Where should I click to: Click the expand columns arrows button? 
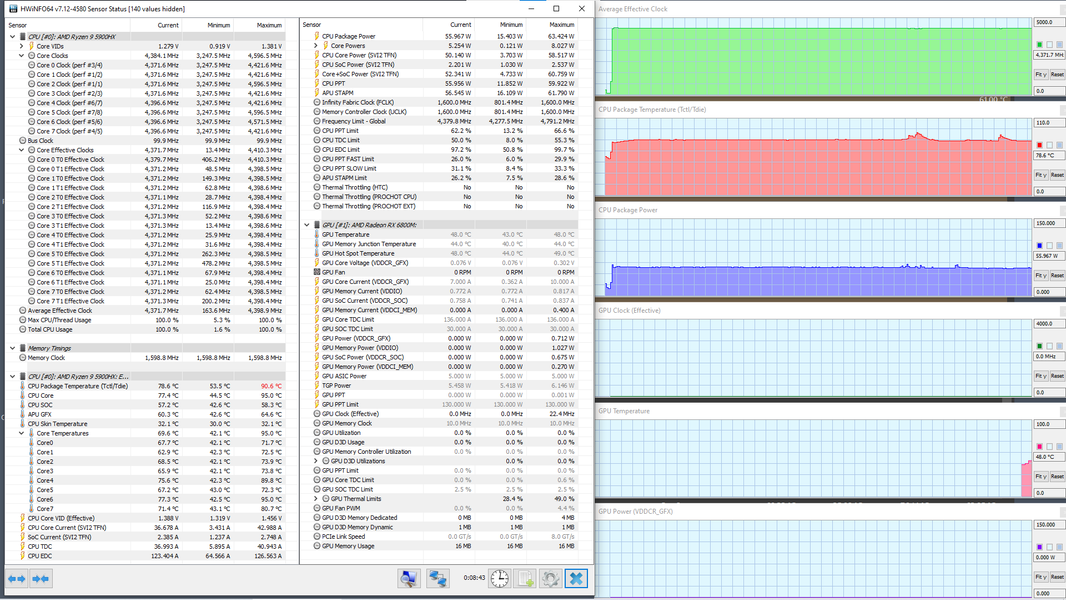(x=16, y=579)
